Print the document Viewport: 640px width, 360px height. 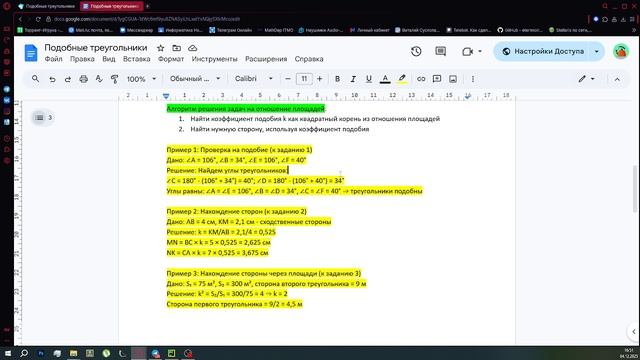(x=84, y=79)
